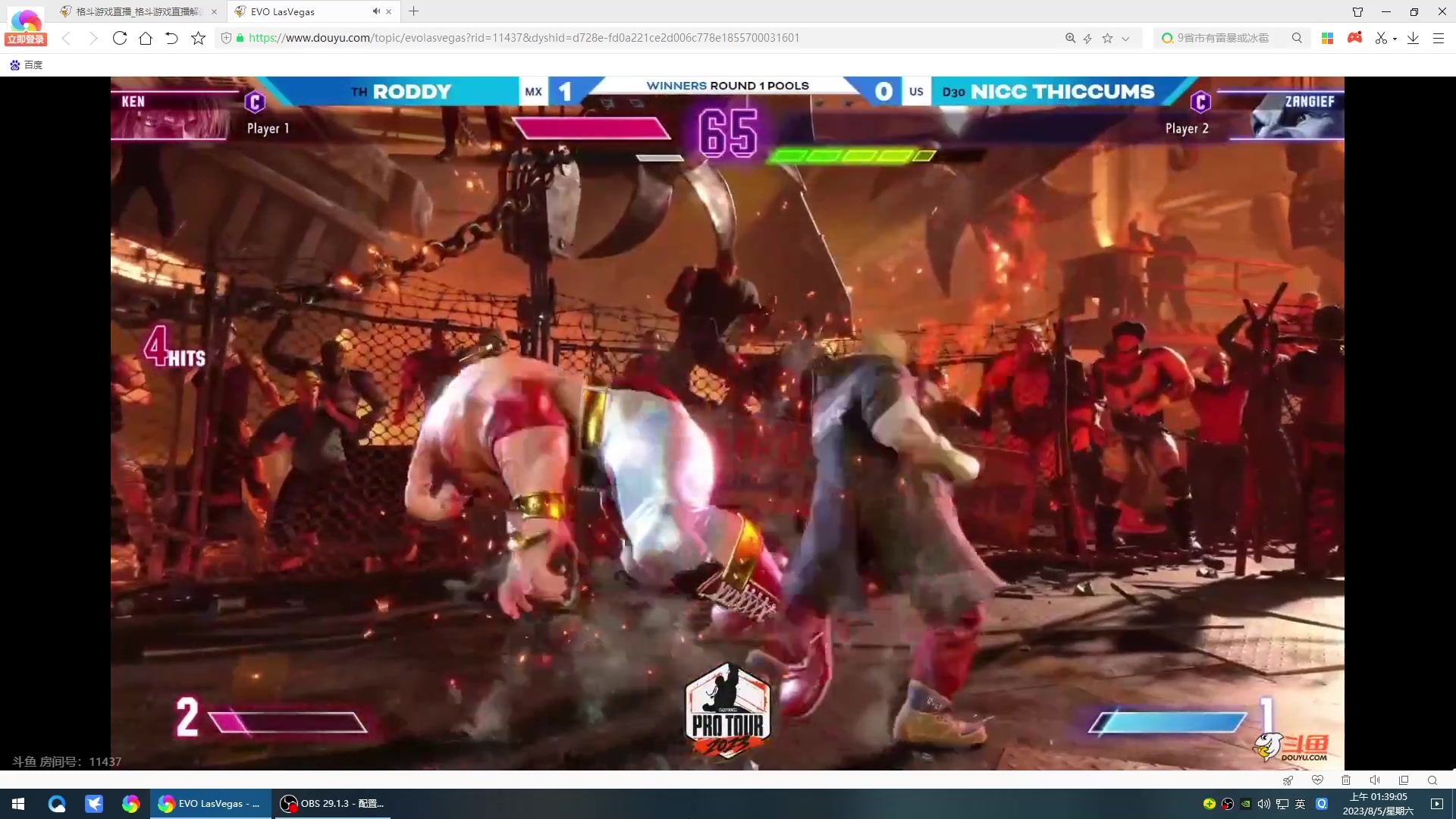Open the network tray icon
The height and width of the screenshot is (819, 1456).
1282,804
